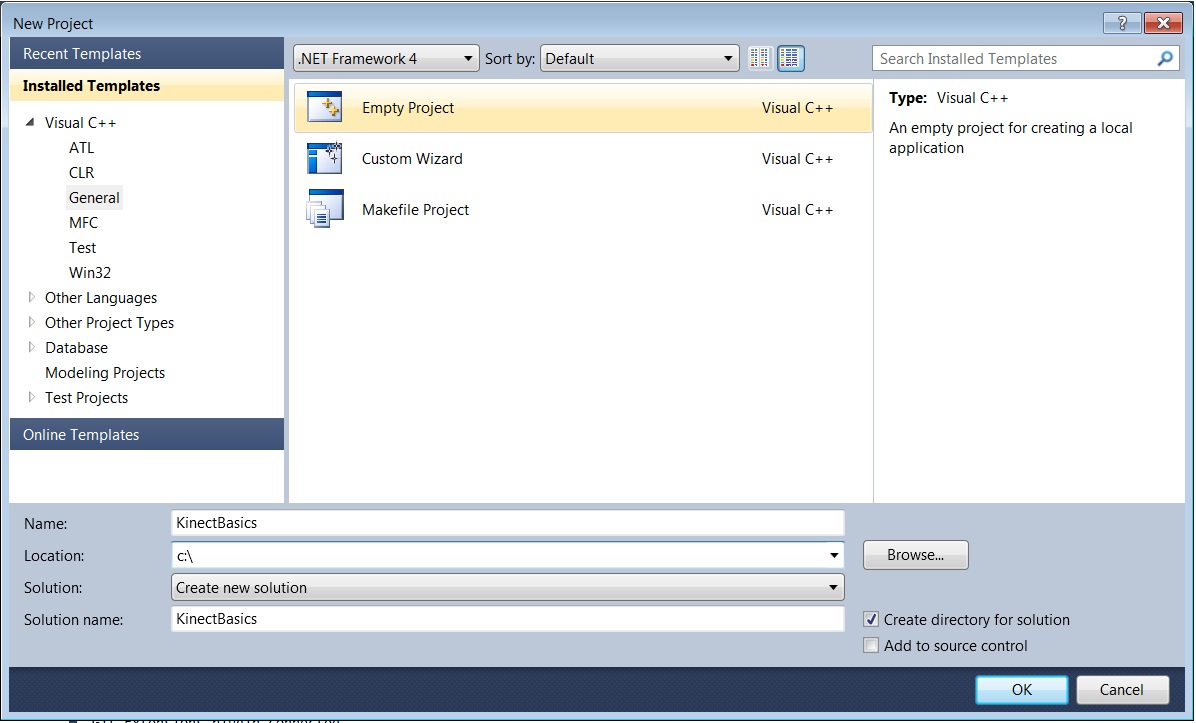Viewport: 1196px width, 723px height.
Task: Expand the Other Project Types node
Action: tap(31, 322)
